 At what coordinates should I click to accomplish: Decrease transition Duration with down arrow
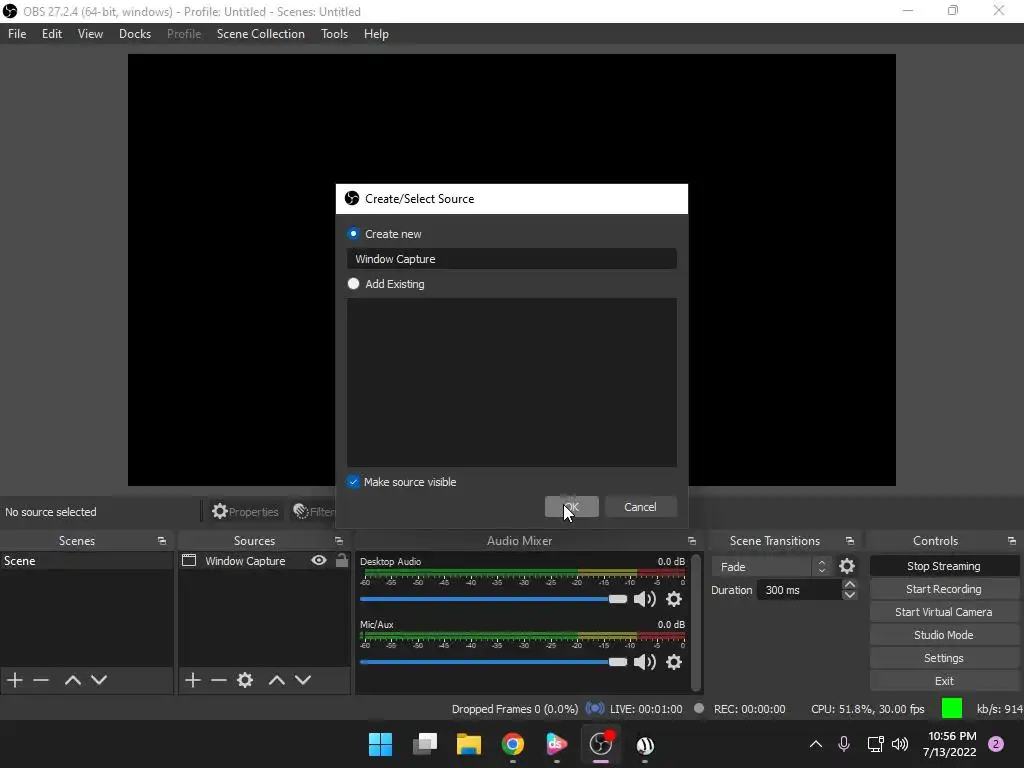850,595
